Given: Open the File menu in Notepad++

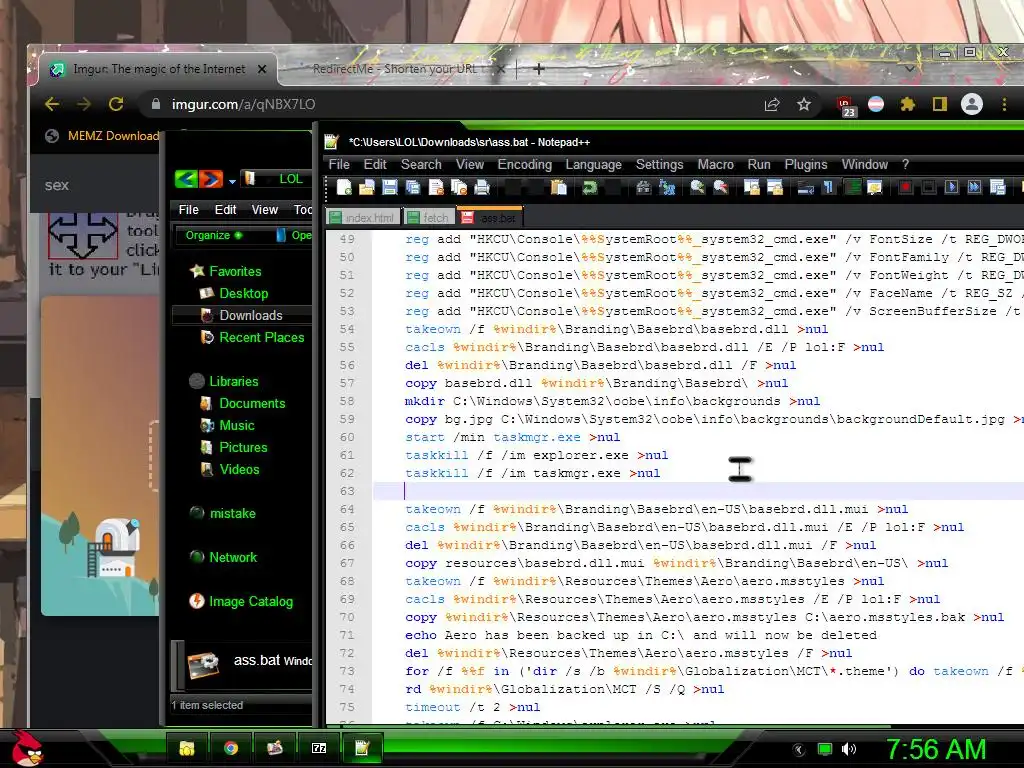Looking at the screenshot, I should [339, 165].
